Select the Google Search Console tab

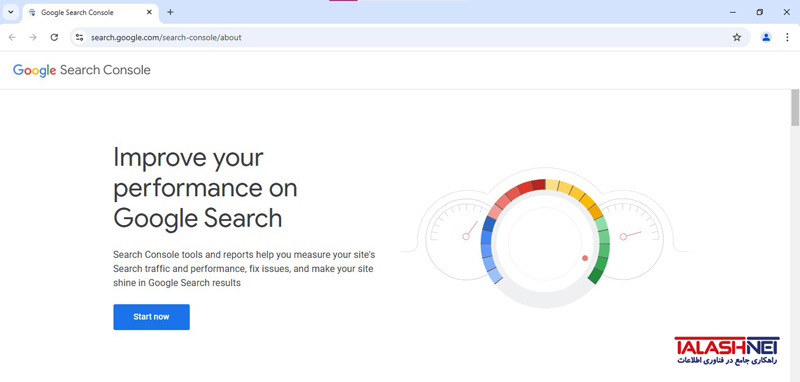pos(91,12)
